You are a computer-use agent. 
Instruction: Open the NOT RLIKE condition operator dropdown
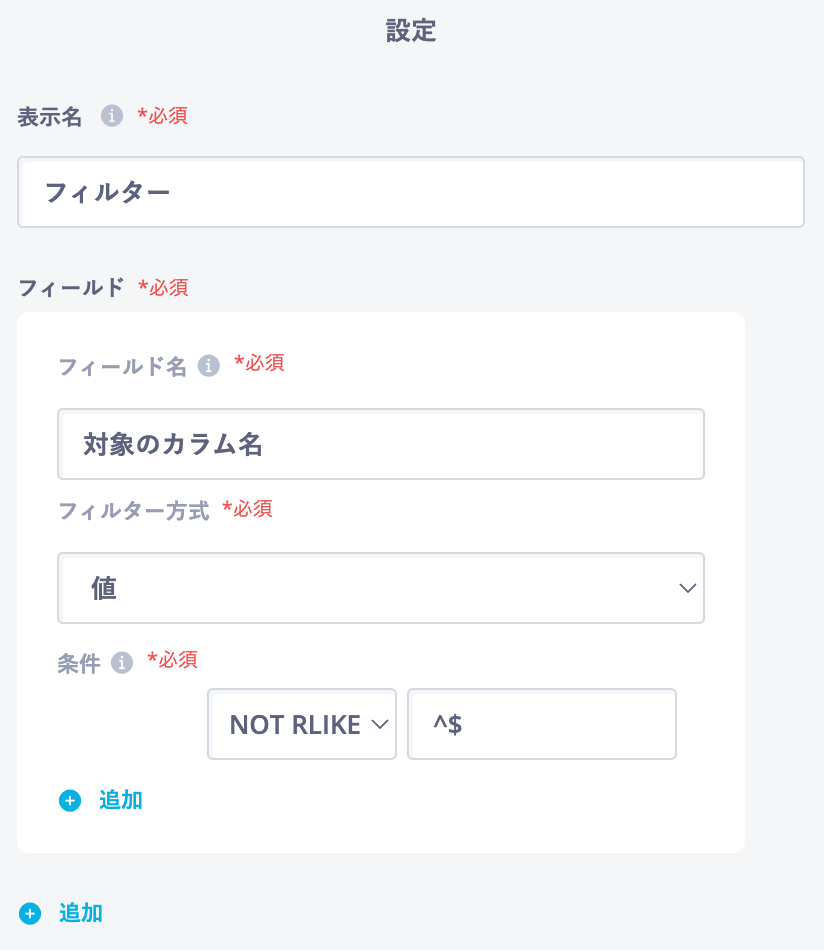point(302,724)
